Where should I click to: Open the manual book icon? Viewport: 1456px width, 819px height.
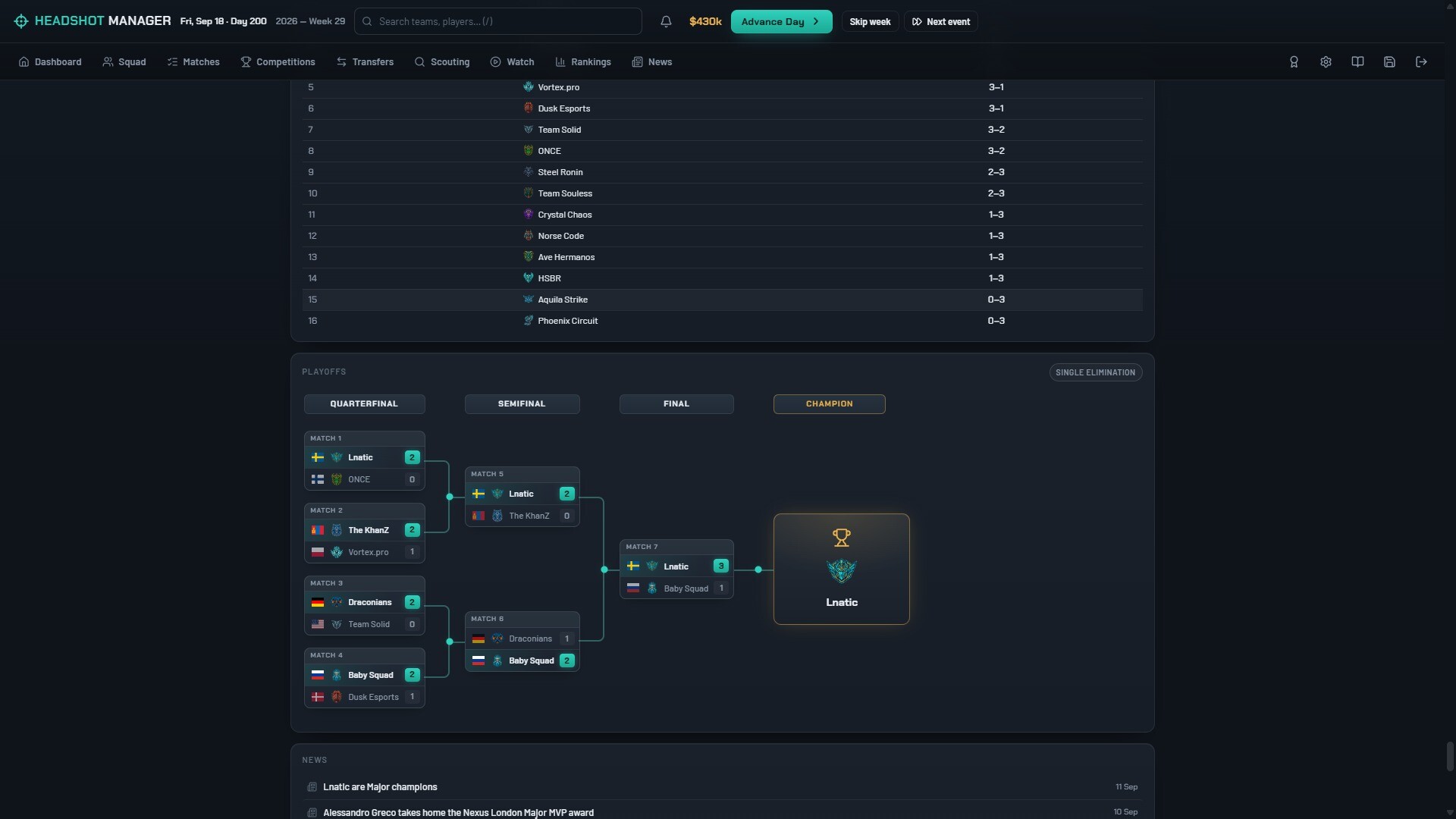coord(1357,62)
